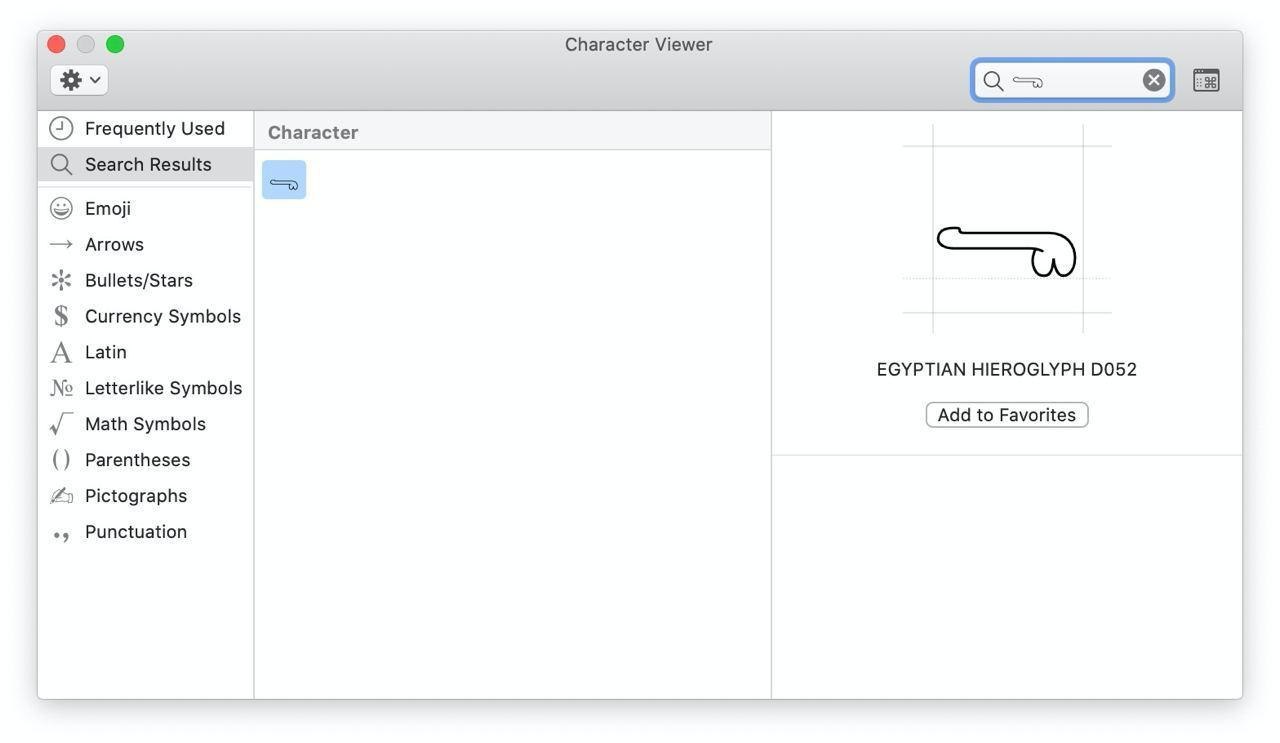Clear the search field with the X button
This screenshot has height=743, width=1280.
point(1154,81)
